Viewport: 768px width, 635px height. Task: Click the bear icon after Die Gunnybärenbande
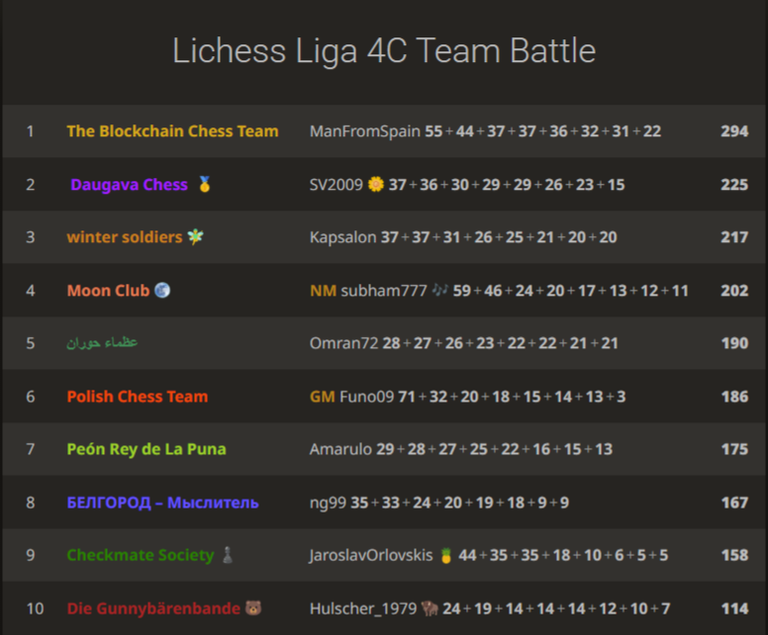253,608
